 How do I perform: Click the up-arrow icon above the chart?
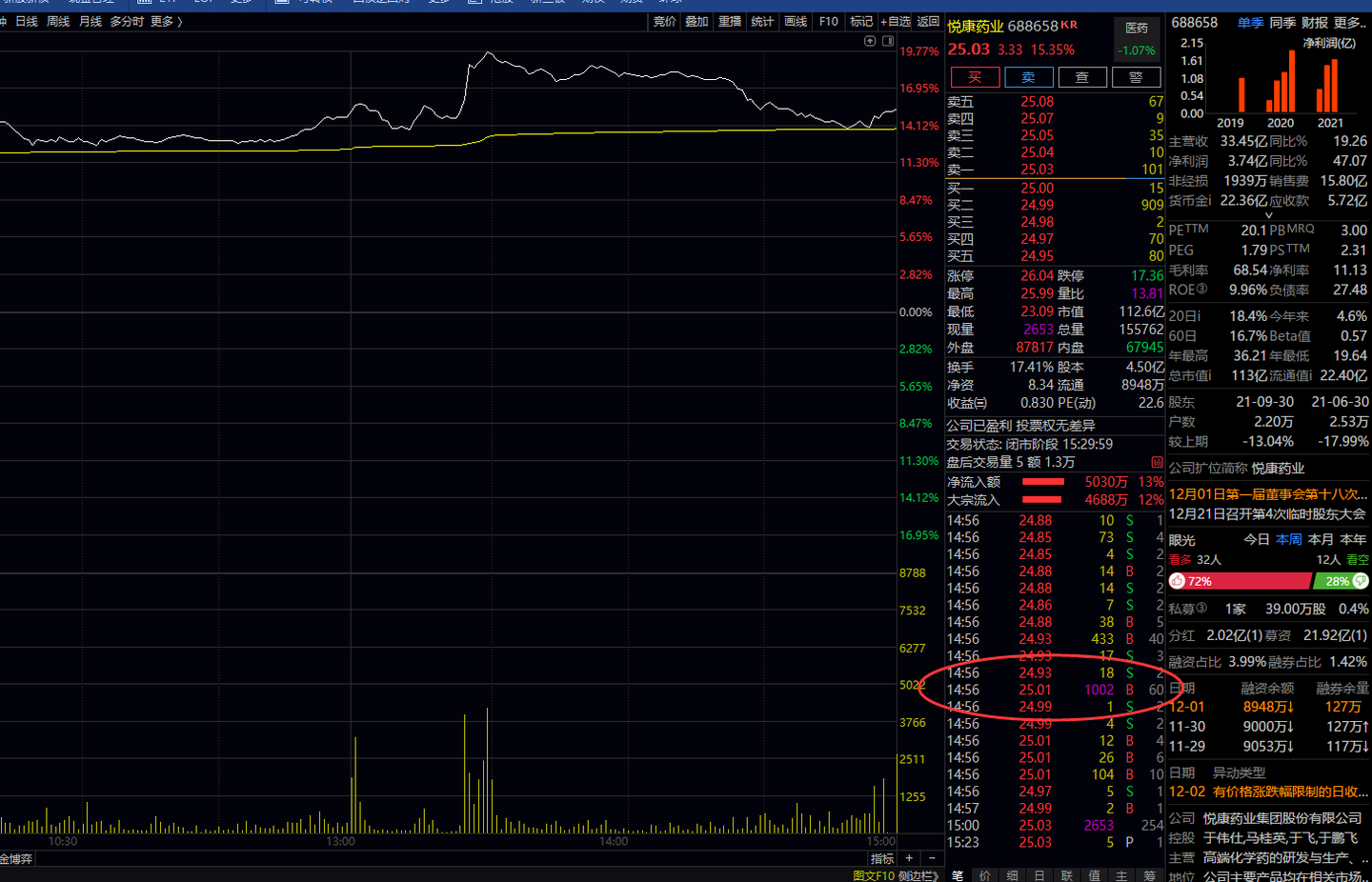(x=870, y=41)
